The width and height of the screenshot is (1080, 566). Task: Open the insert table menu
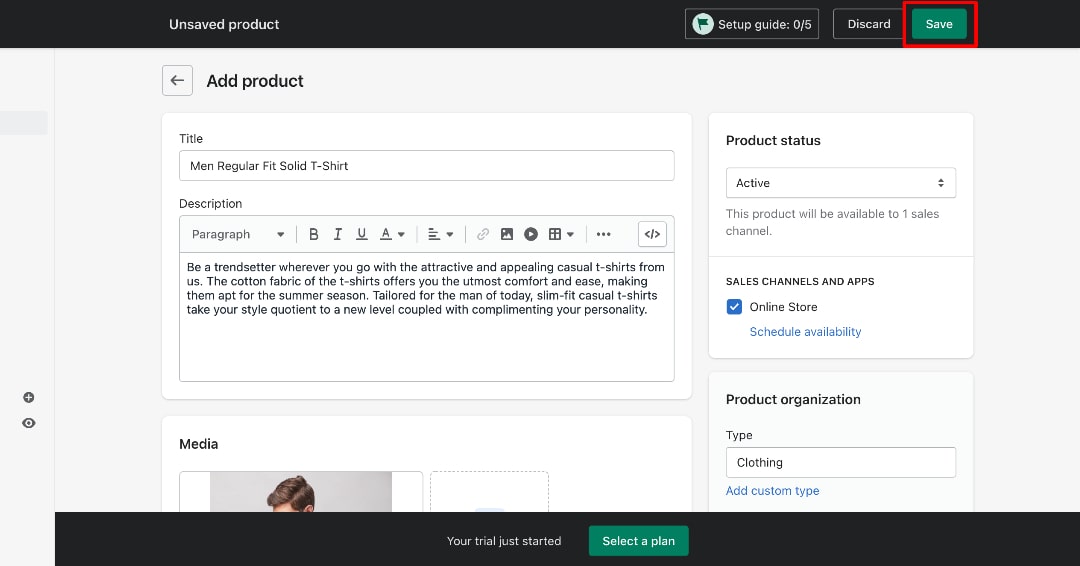[561, 234]
